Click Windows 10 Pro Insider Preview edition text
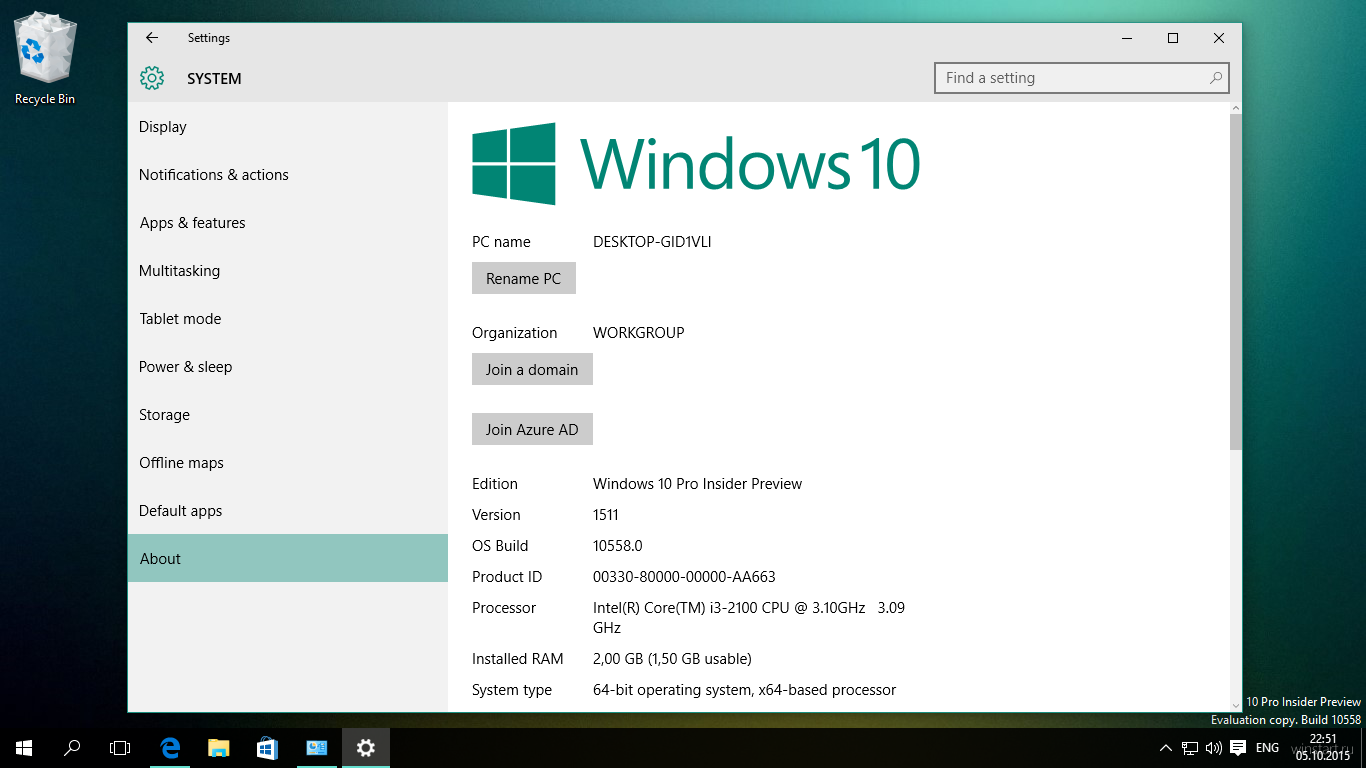 (697, 484)
